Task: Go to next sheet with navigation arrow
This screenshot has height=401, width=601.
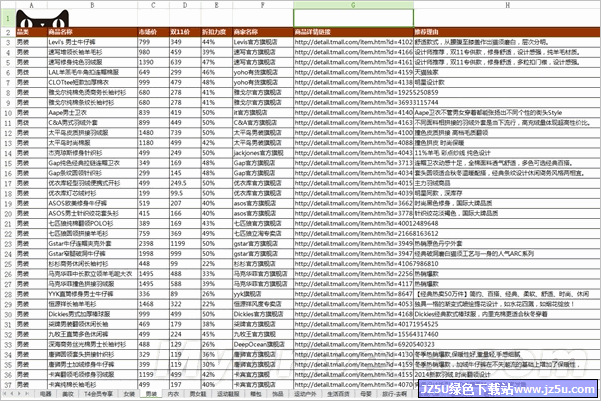Action: 20,394
